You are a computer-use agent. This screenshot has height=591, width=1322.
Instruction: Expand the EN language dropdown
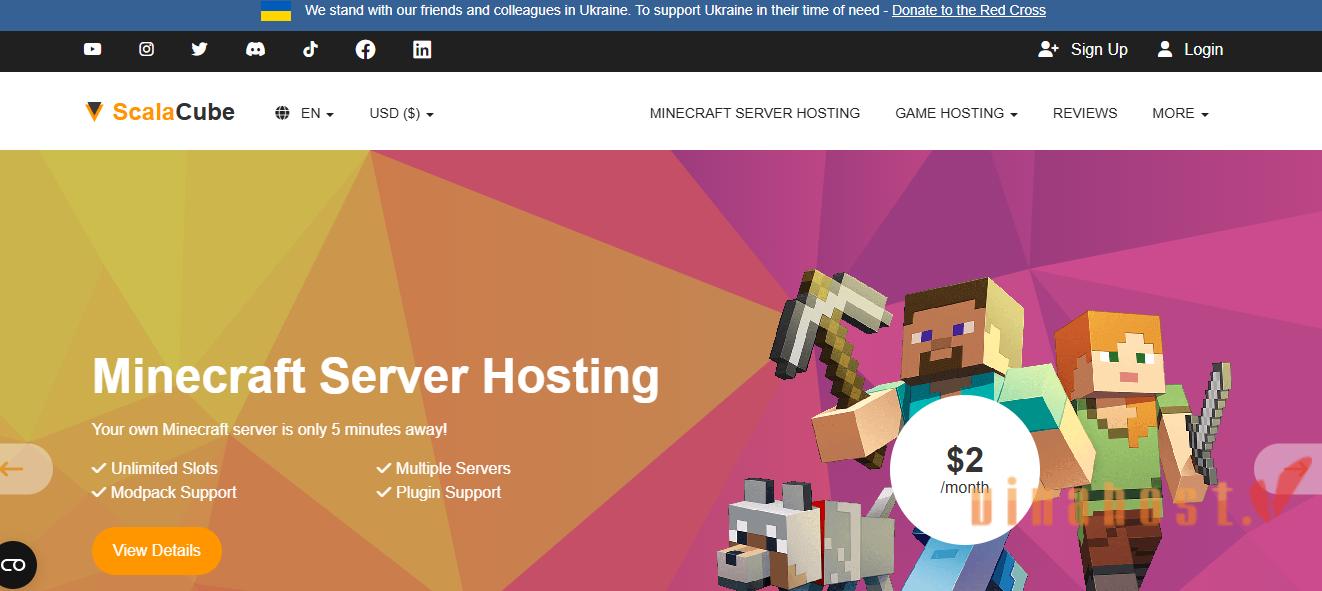pos(317,113)
